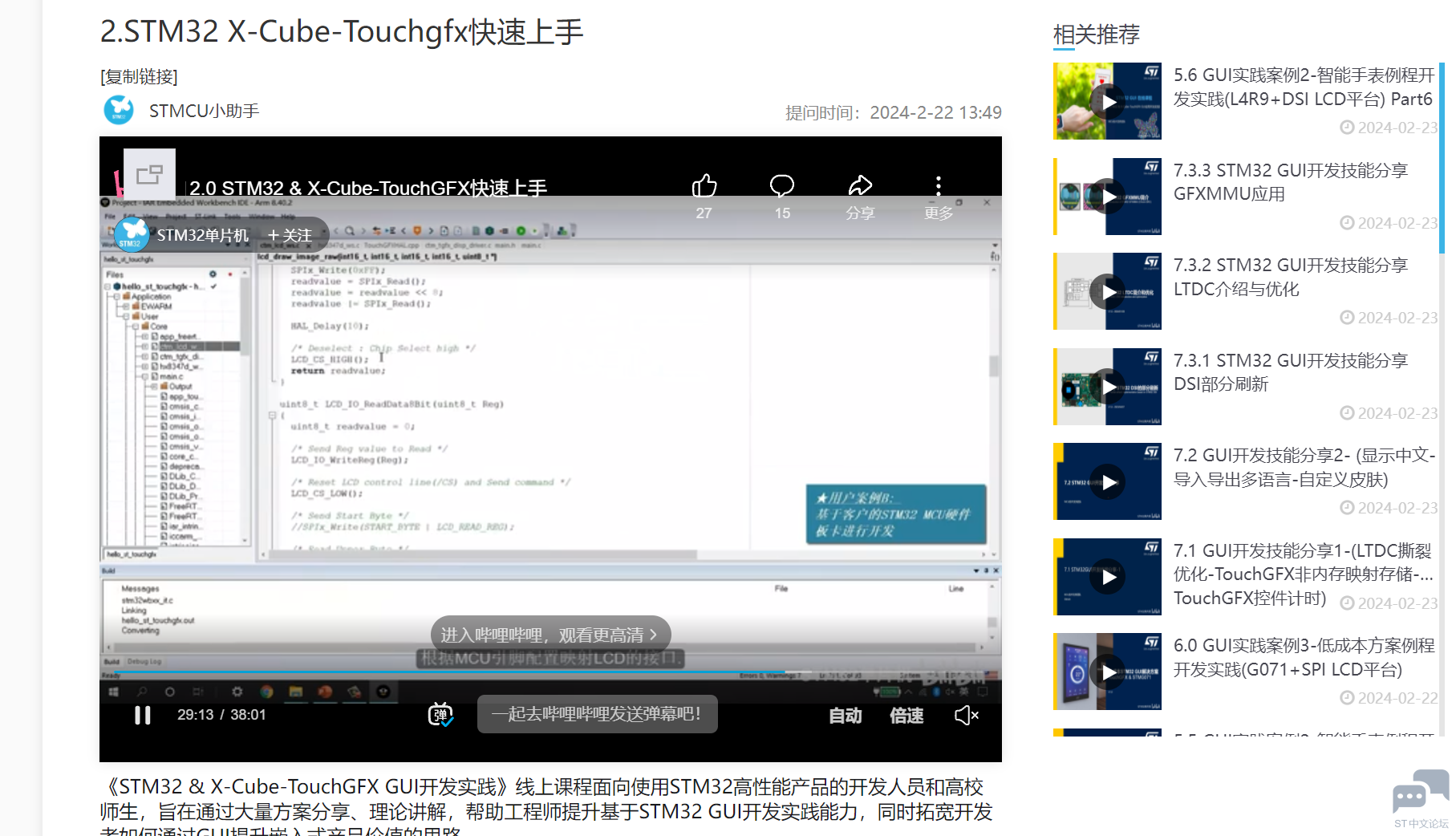Open the 更多 three-dot menu
Screen dimensions: 1456x836
[x=939, y=186]
